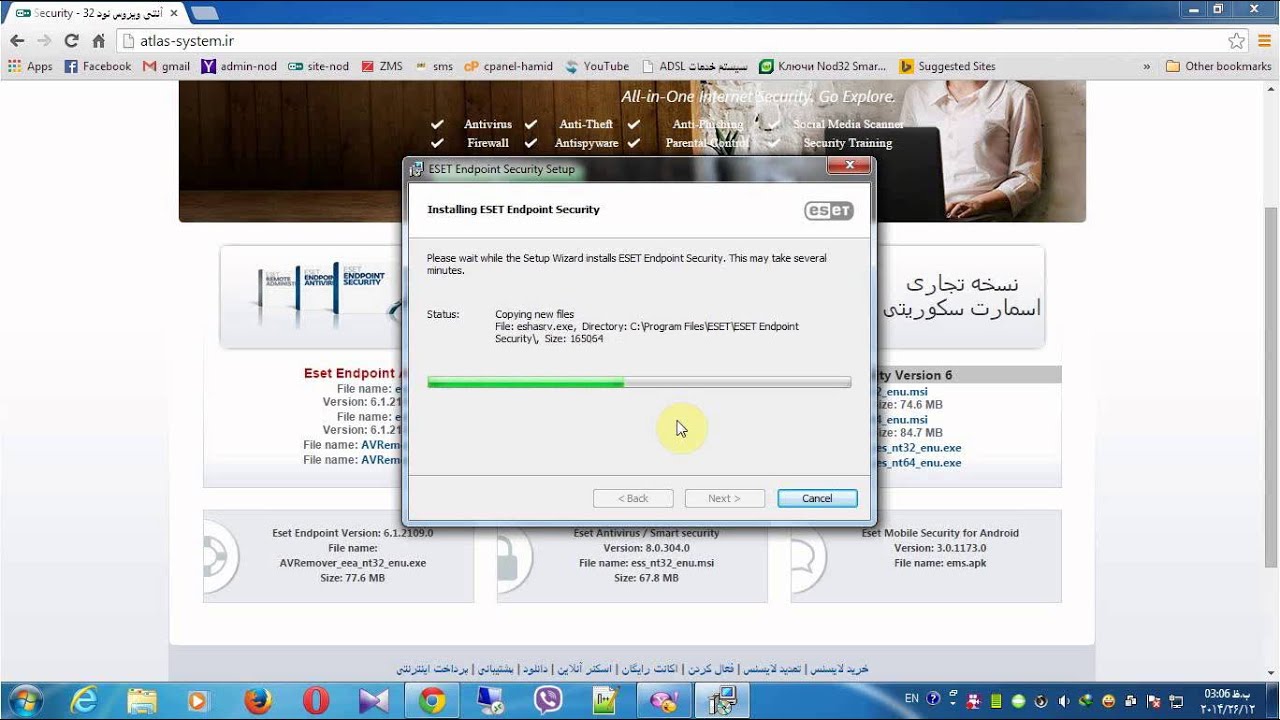Image resolution: width=1280 pixels, height=720 pixels.
Task: Open the Suggested Sites bookmark
Action: tap(947, 66)
